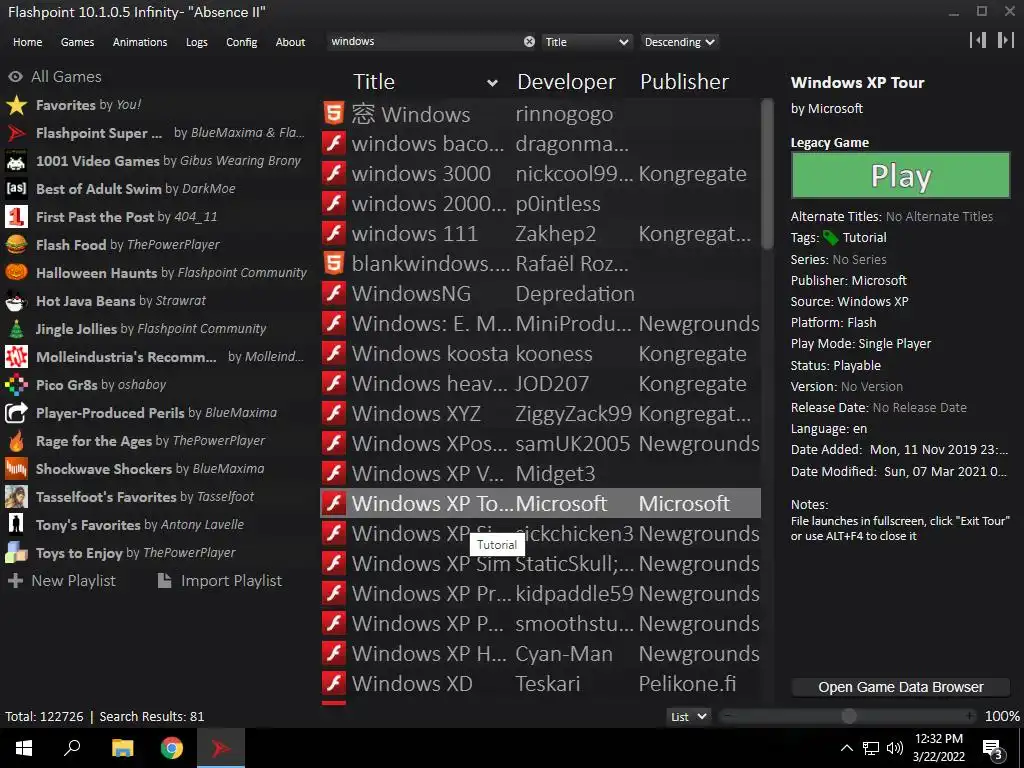This screenshot has width=1024, height=768.
Task: Click the Best of Adult Swim [as] icon
Action: tap(16, 189)
